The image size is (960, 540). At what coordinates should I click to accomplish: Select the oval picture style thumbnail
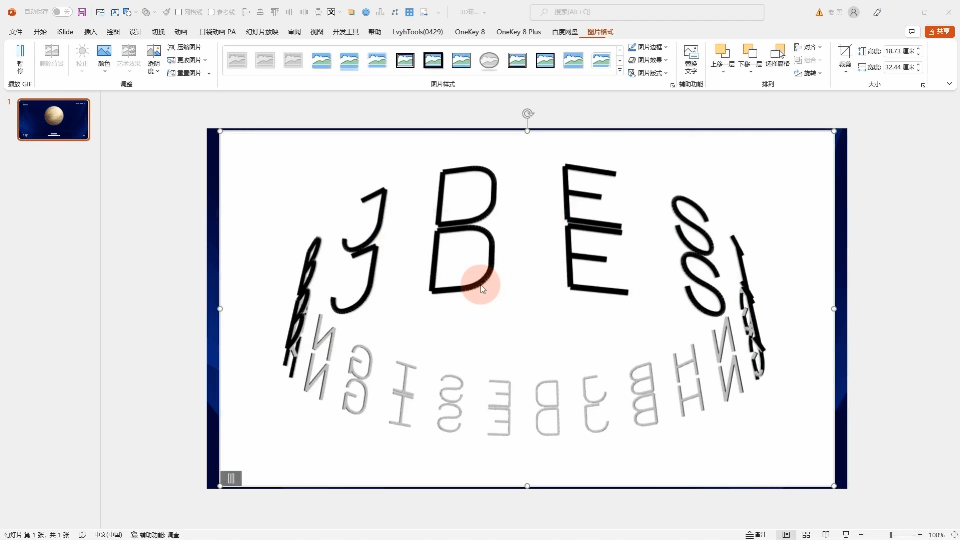489,61
